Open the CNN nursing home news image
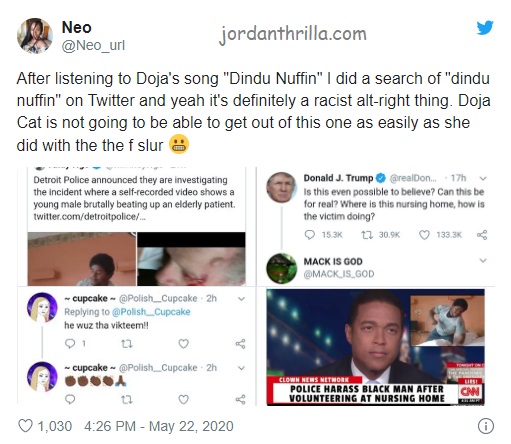The height and width of the screenshot is (444, 511). click(x=375, y=347)
